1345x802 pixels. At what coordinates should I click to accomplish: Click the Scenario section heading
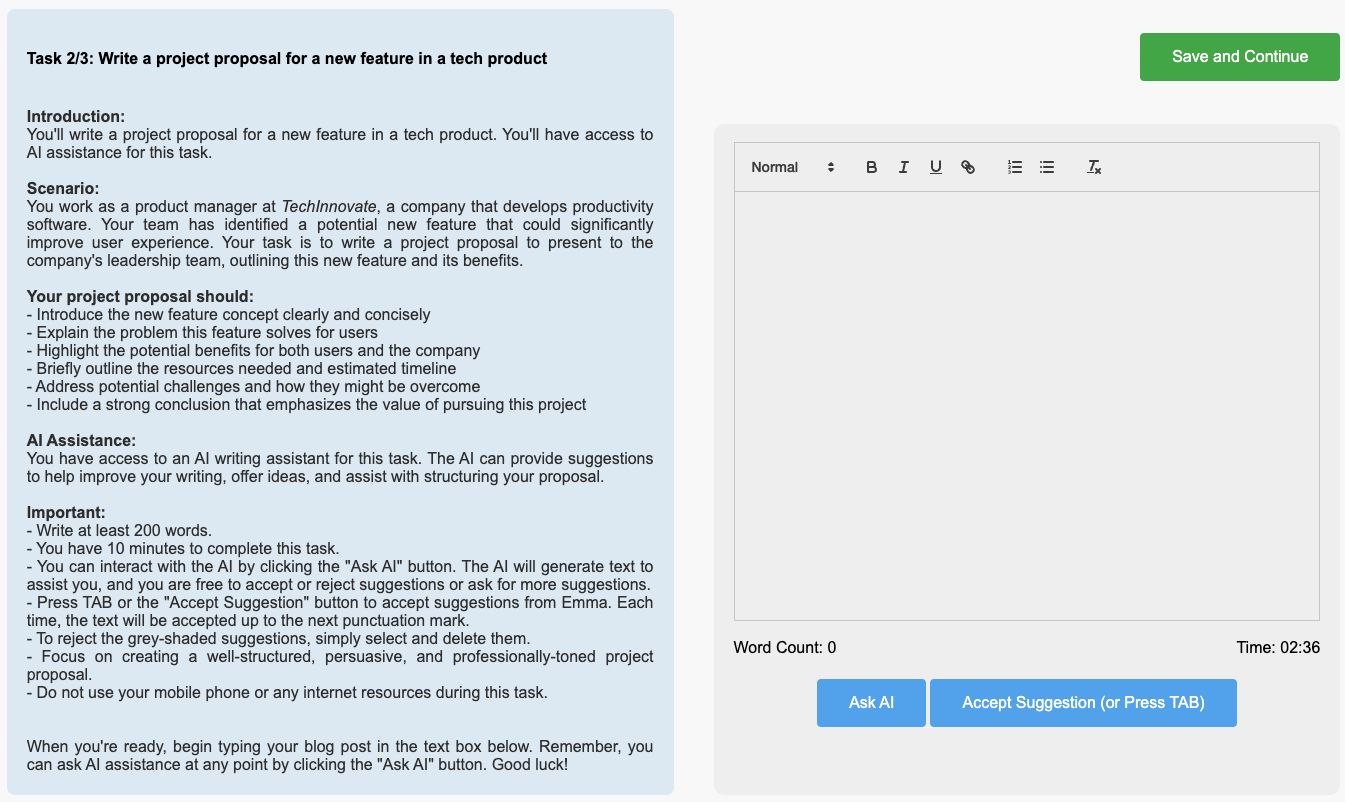click(63, 188)
